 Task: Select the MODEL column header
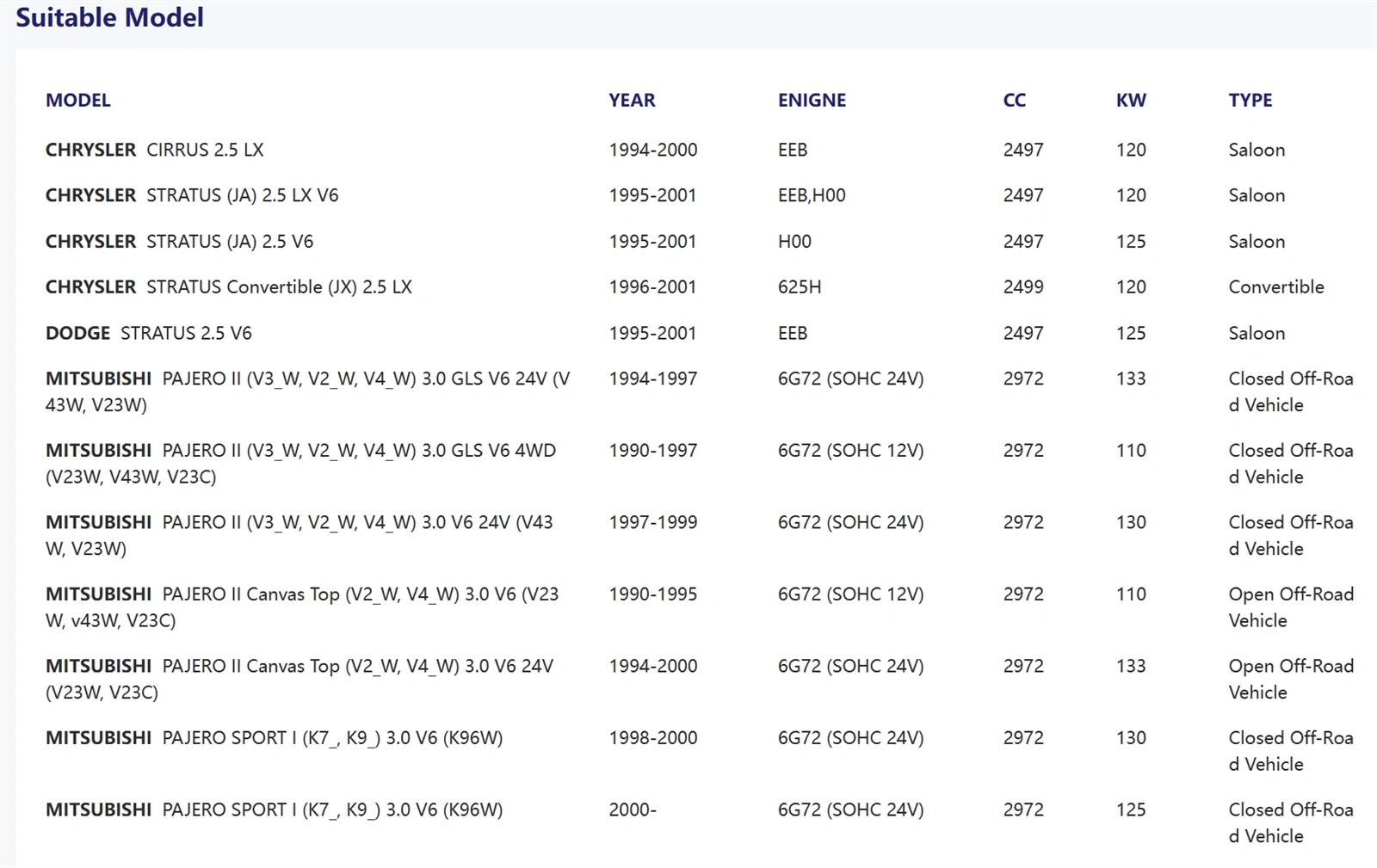coord(78,100)
